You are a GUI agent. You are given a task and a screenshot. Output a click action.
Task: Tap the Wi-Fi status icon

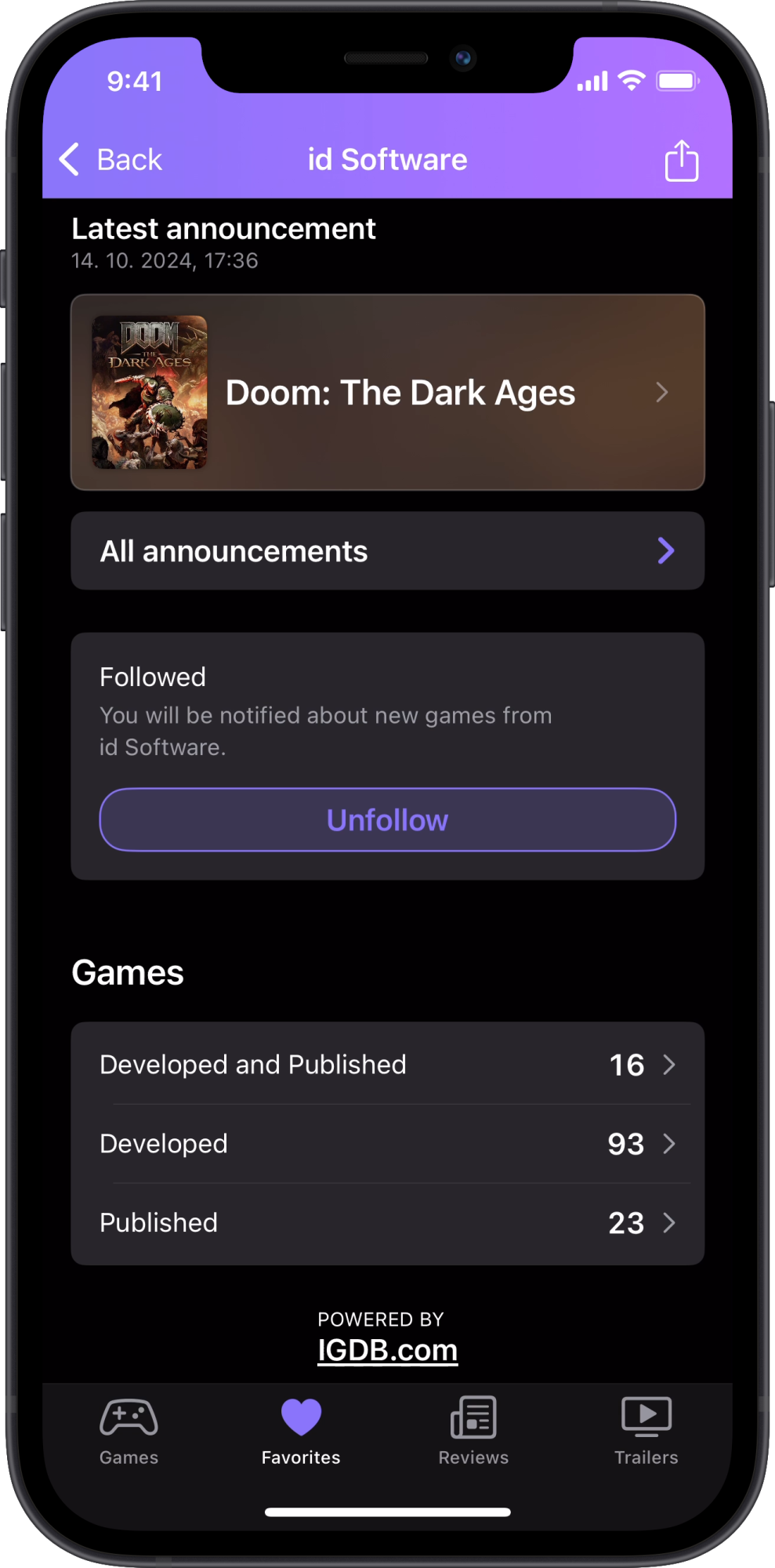(631, 80)
